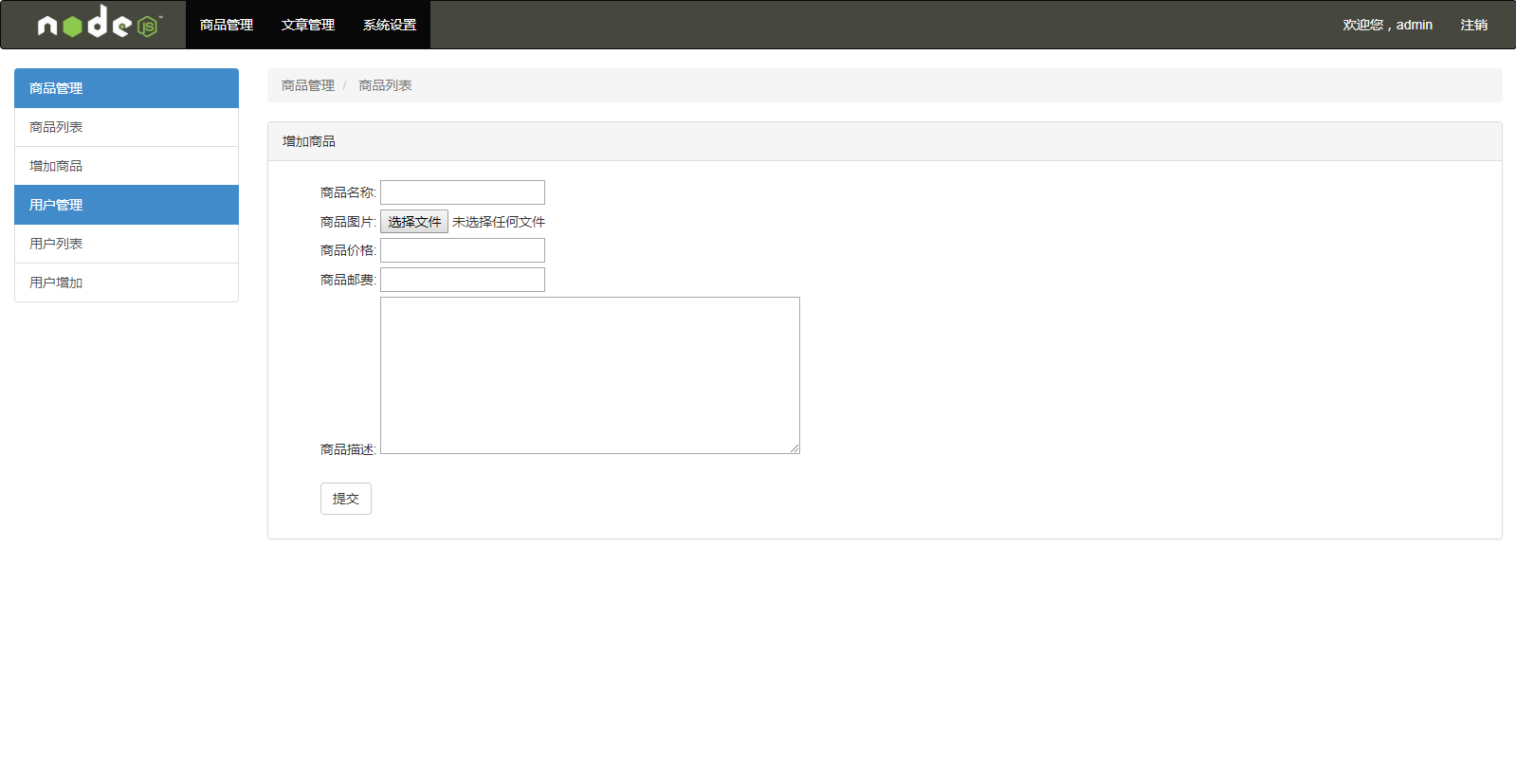Open 用户增加 in the sidebar
Screen dimensions: 1516x784
click(126, 283)
